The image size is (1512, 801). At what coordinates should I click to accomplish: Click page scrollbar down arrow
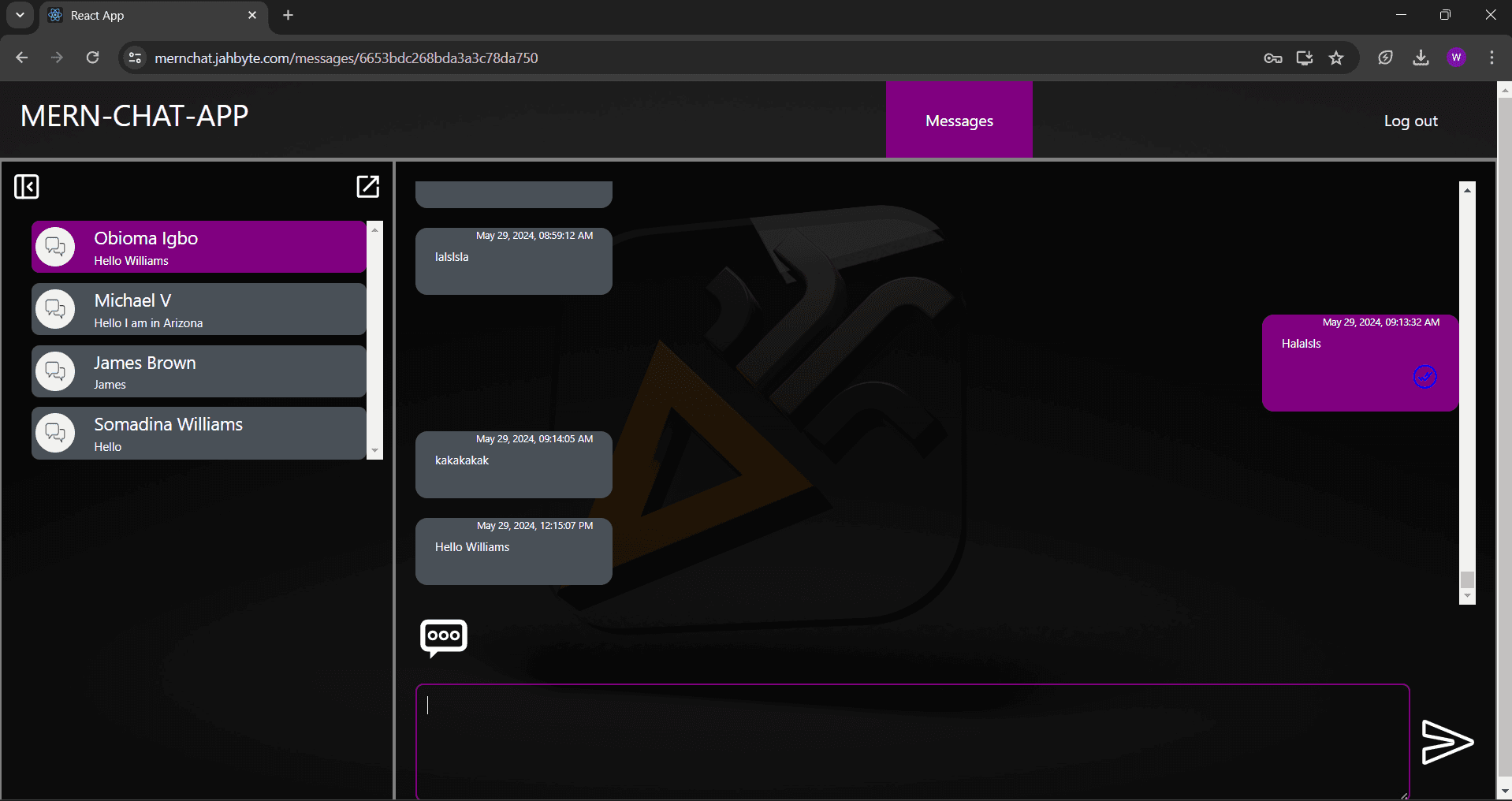pyautogui.click(x=1504, y=792)
